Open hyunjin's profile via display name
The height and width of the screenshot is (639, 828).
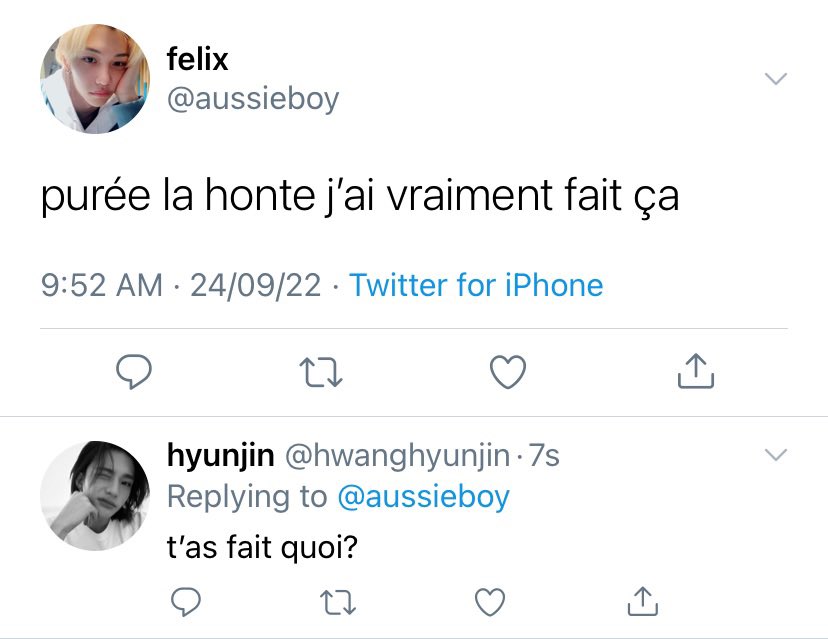click(221, 456)
